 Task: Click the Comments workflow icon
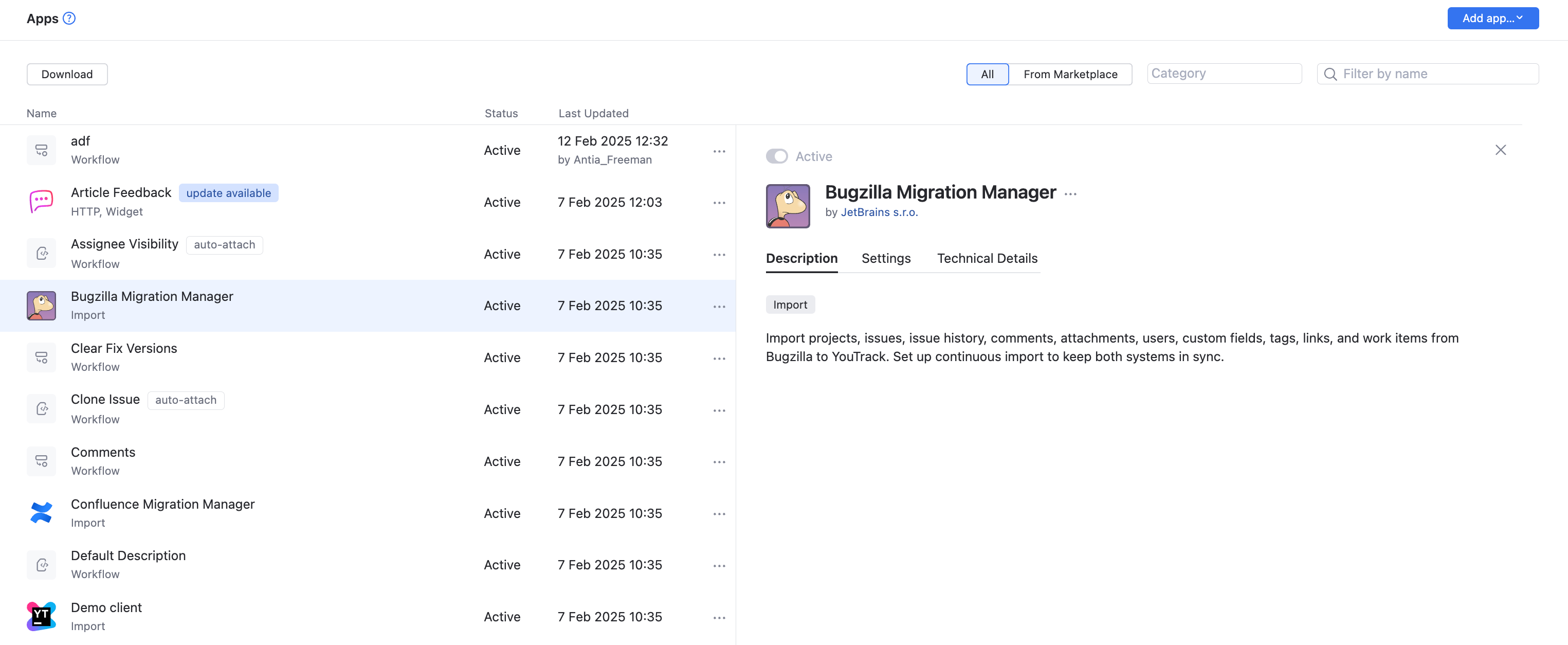[x=41, y=461]
